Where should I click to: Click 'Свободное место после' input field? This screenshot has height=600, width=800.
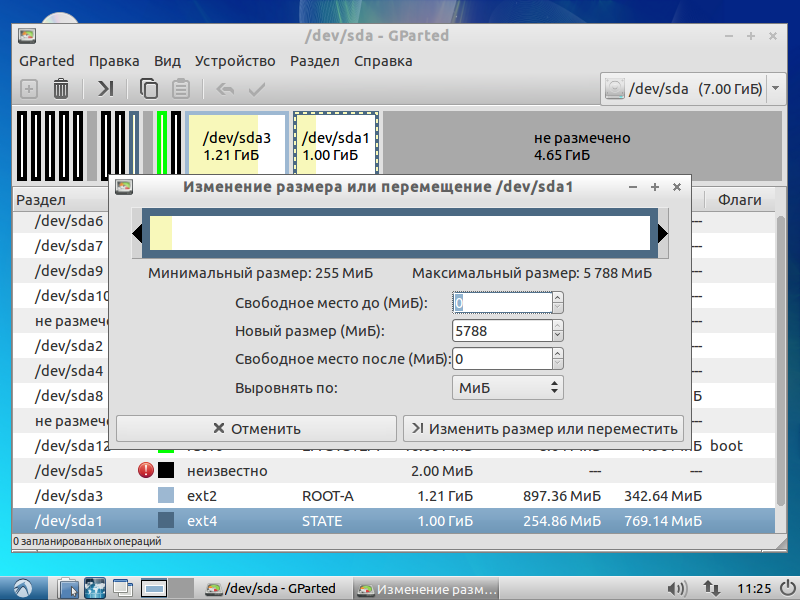pyautogui.click(x=502, y=359)
